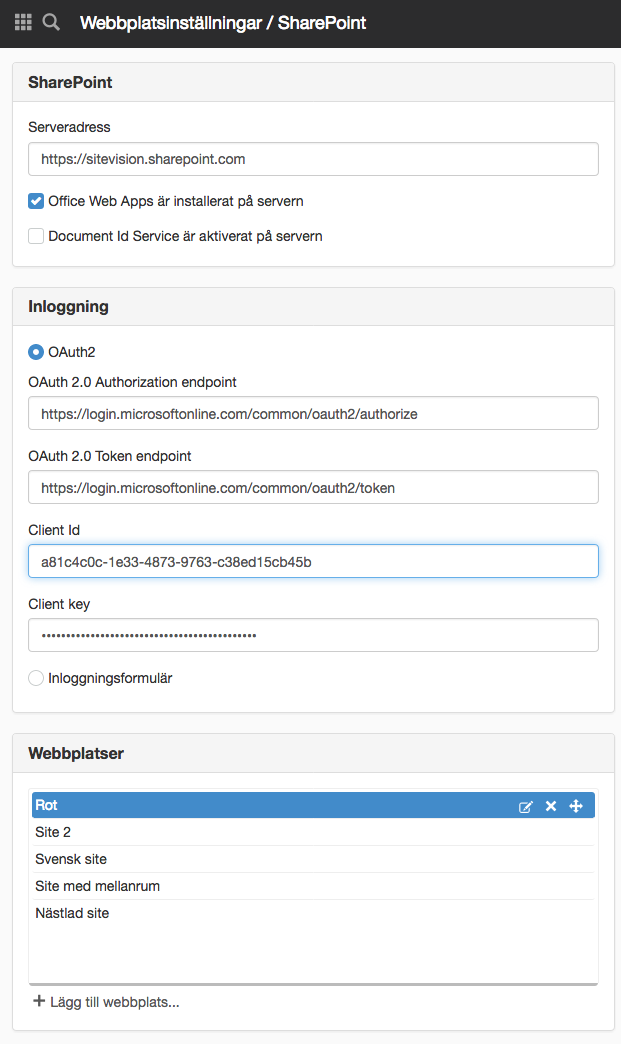Screen dimensions: 621x1044
Task: Click the Webbplatser panel heading
Action: click(76, 754)
